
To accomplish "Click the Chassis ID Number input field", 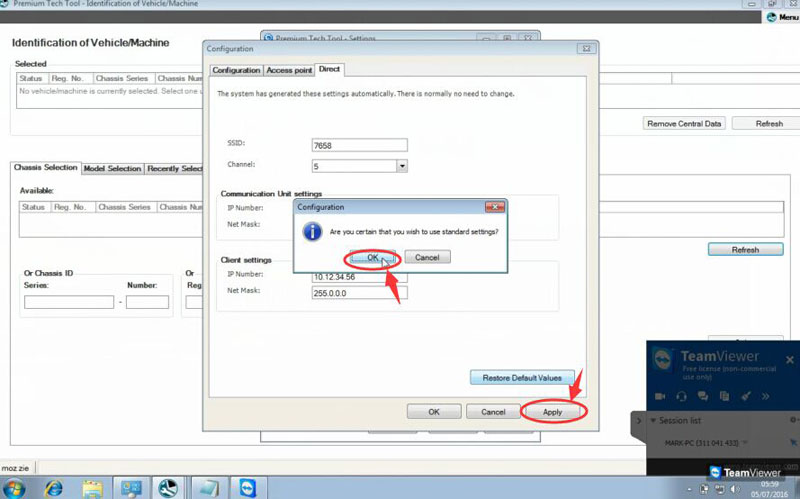I will tap(147, 302).
